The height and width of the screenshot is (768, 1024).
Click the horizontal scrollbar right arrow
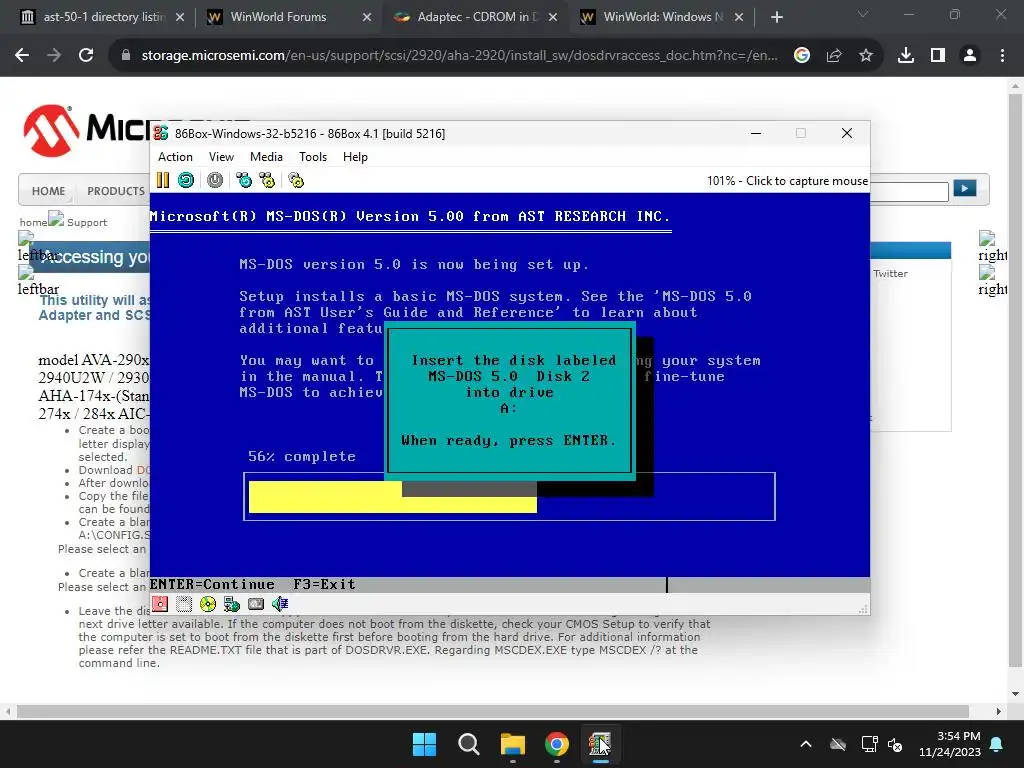(x=998, y=711)
